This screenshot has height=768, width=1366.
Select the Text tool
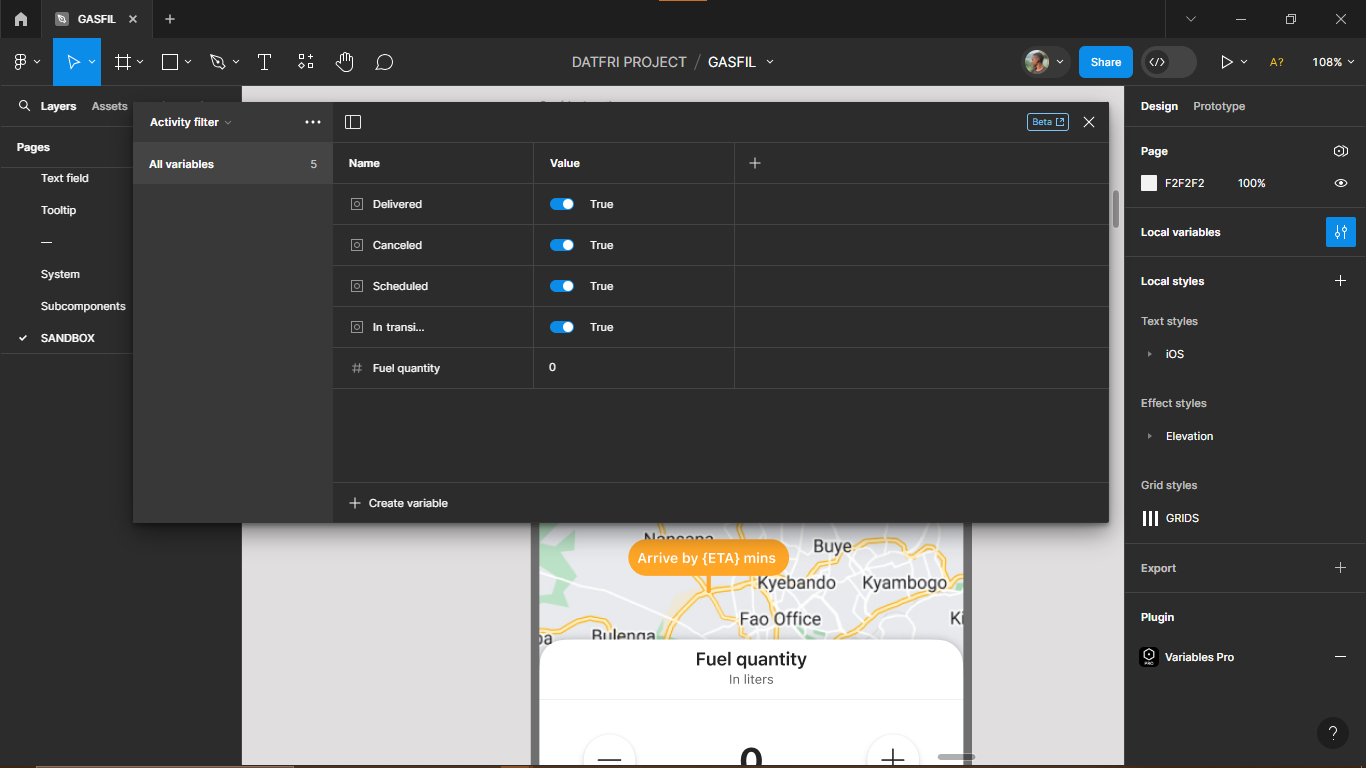coord(264,62)
